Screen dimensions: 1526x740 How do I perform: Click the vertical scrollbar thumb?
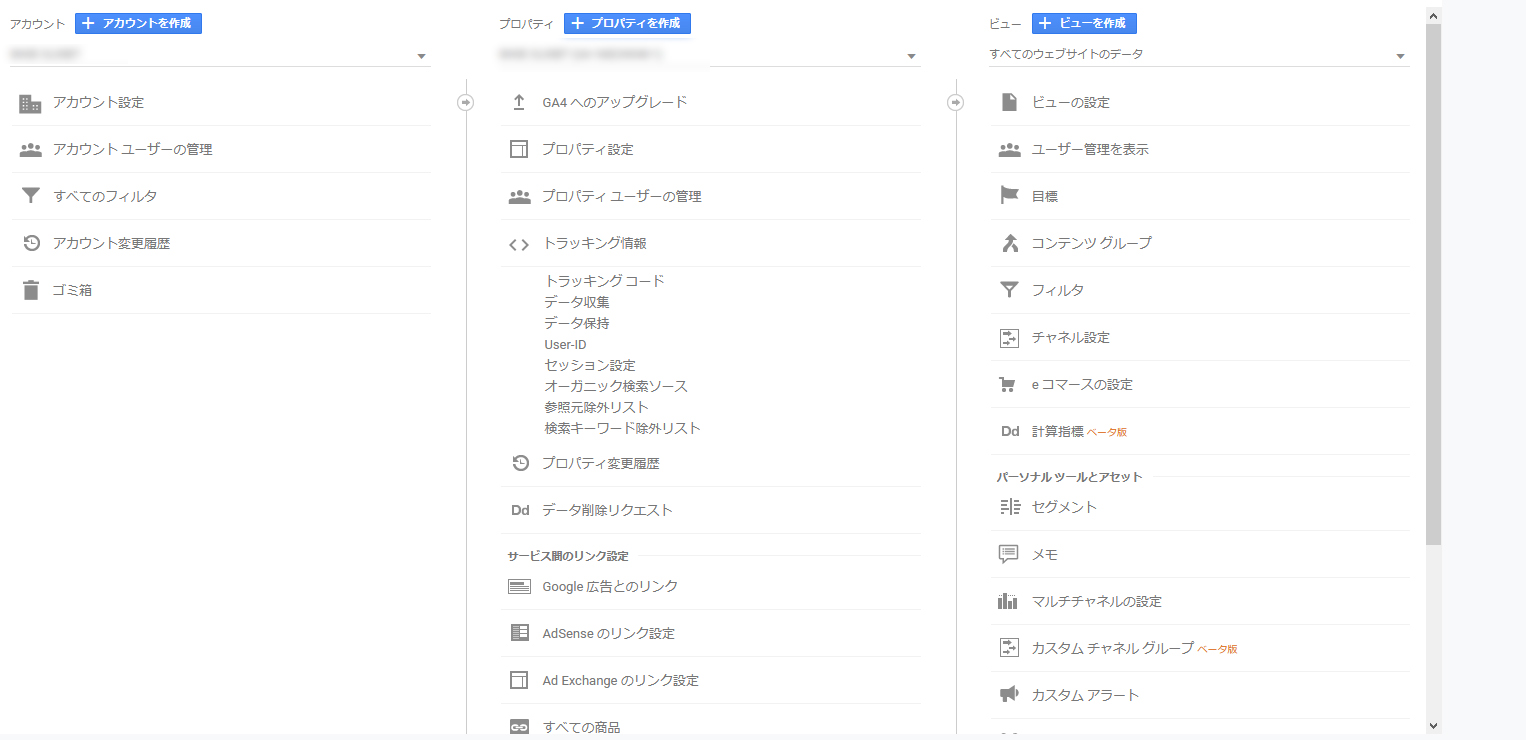click(x=1433, y=285)
